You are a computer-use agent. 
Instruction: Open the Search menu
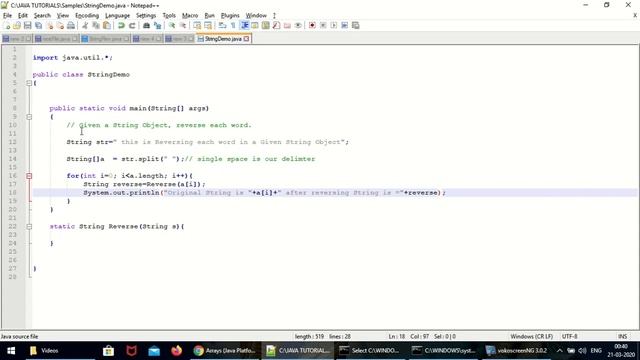coord(42,16)
